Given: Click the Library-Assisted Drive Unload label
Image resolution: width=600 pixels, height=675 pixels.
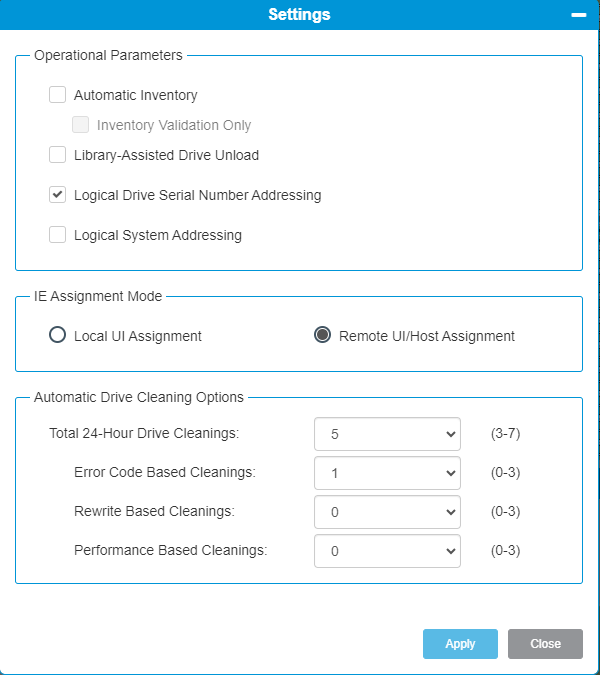Looking at the screenshot, I should pos(166,156).
